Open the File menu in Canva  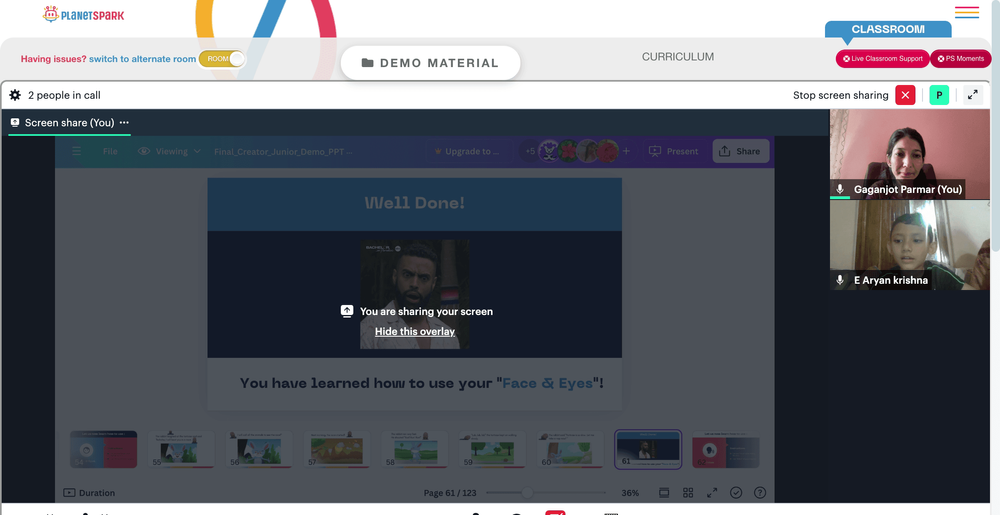click(110, 151)
